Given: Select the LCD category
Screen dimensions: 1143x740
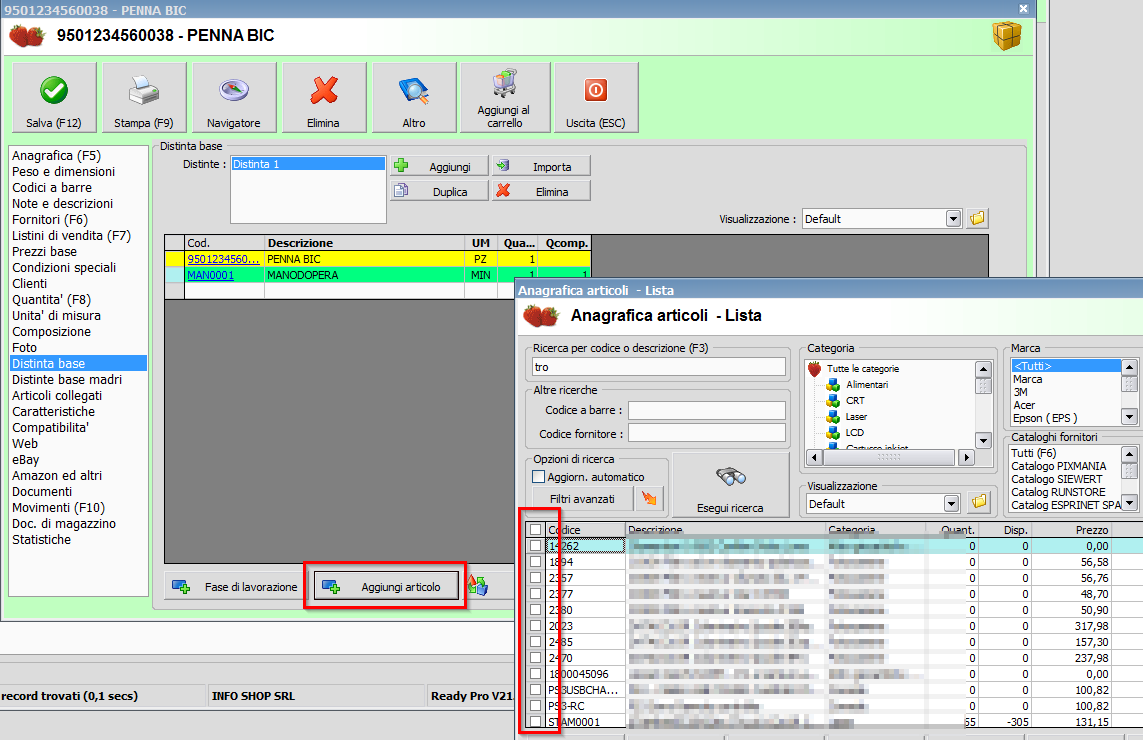Looking at the screenshot, I should click(854, 432).
